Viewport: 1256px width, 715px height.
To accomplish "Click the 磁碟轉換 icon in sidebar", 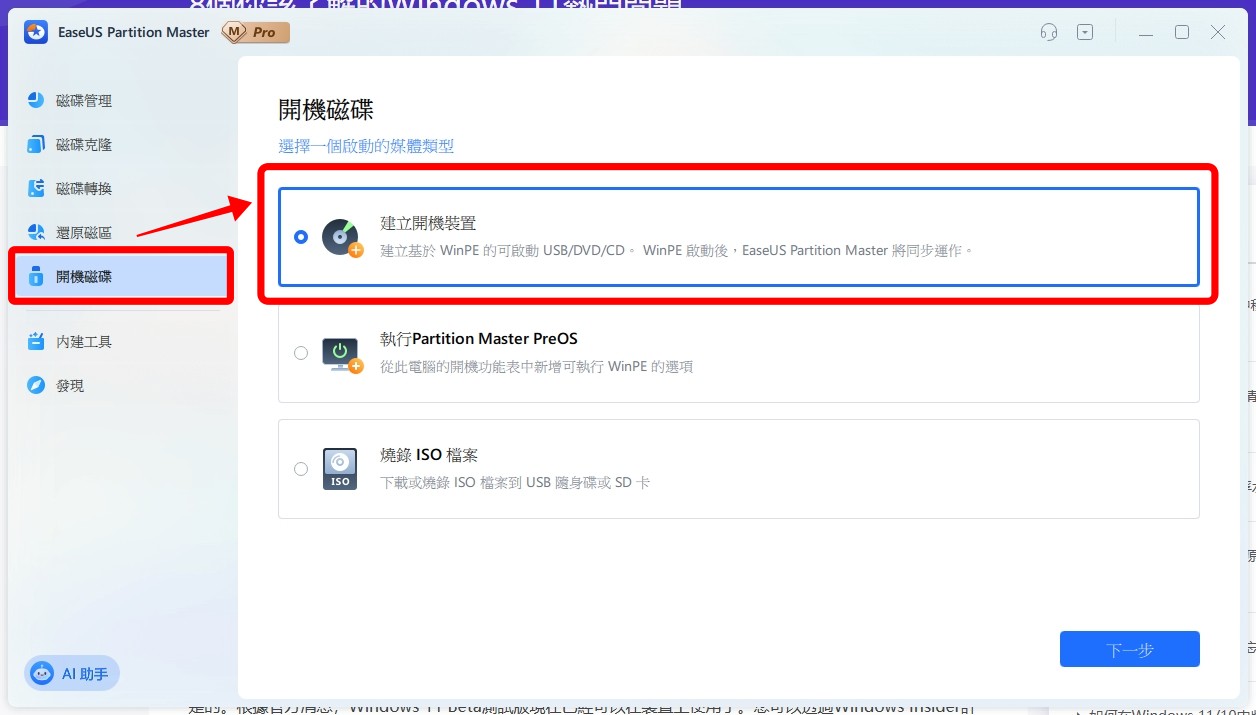I will pos(36,189).
